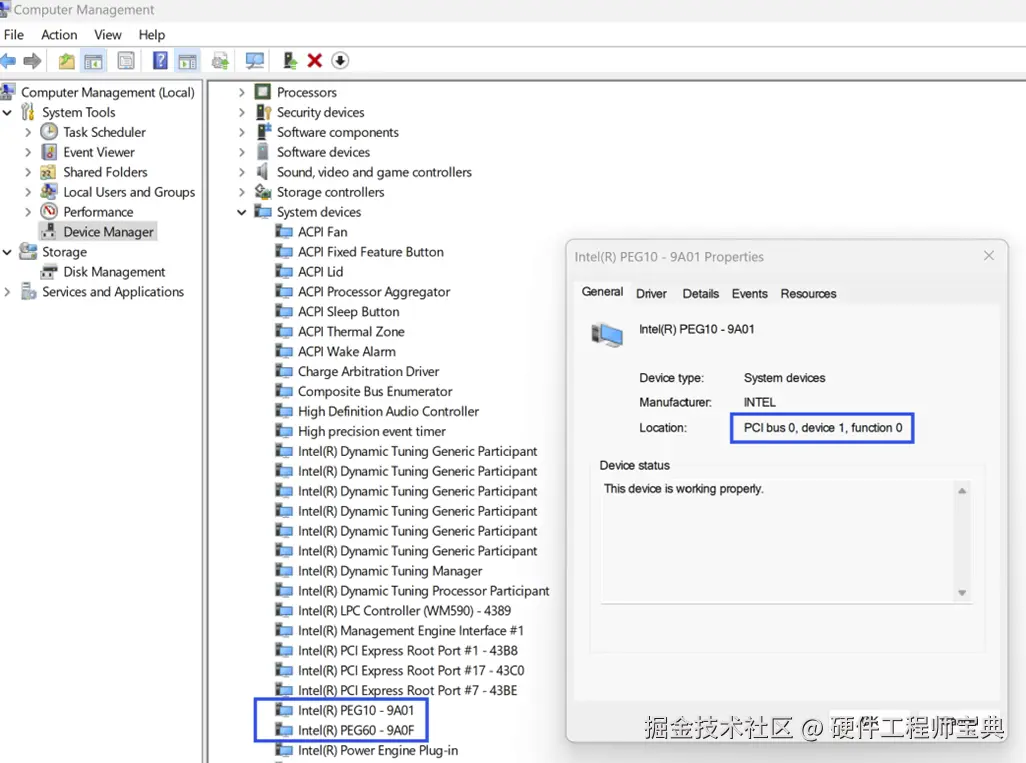Expand Services and Applications node
Viewport: 1026px width, 763px height.
7,292
